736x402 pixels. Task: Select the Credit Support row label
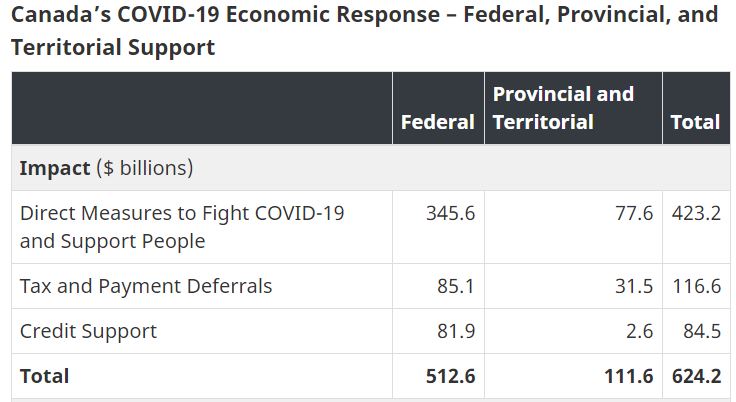88,331
